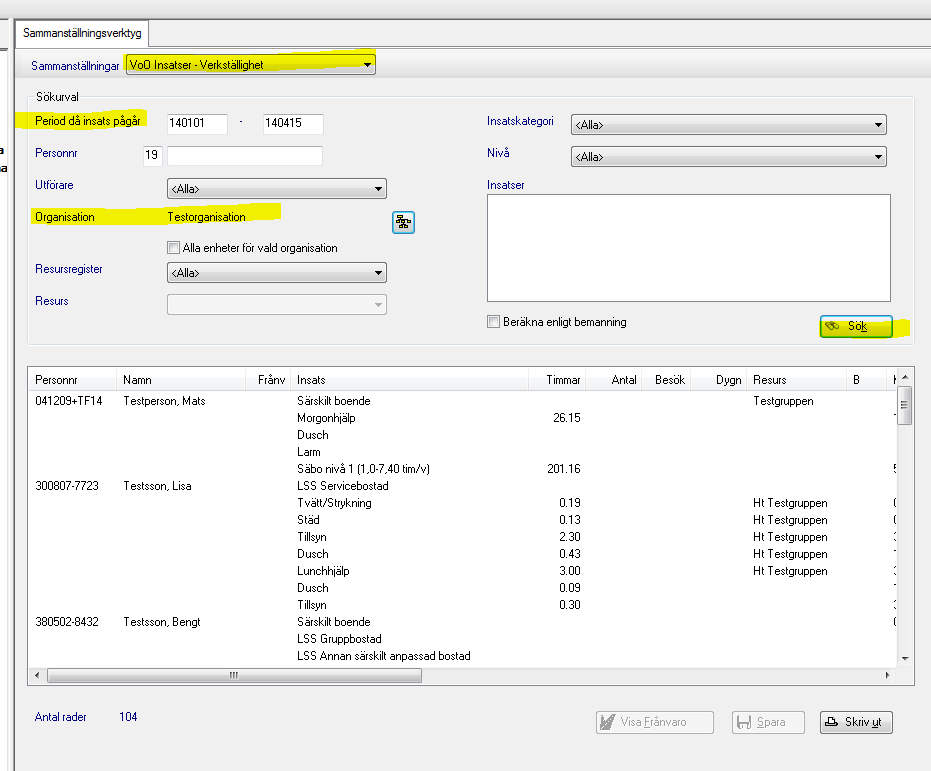Image resolution: width=931 pixels, height=771 pixels.
Task: Click the Antal rader value 104
Action: (128, 716)
